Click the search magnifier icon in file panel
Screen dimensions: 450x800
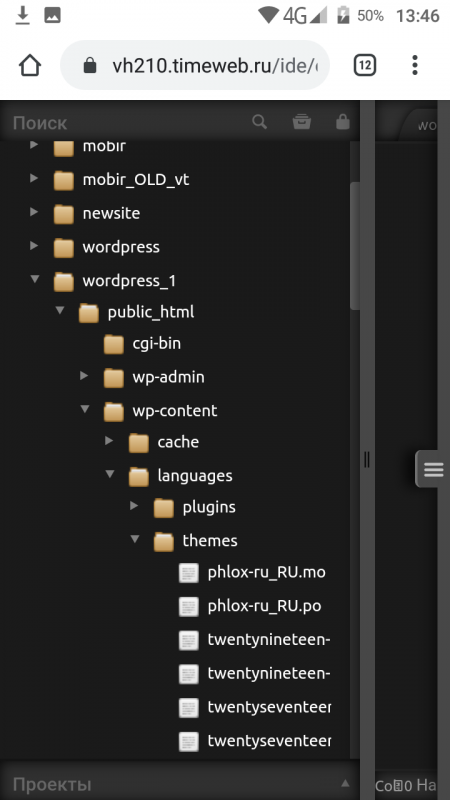[x=259, y=122]
